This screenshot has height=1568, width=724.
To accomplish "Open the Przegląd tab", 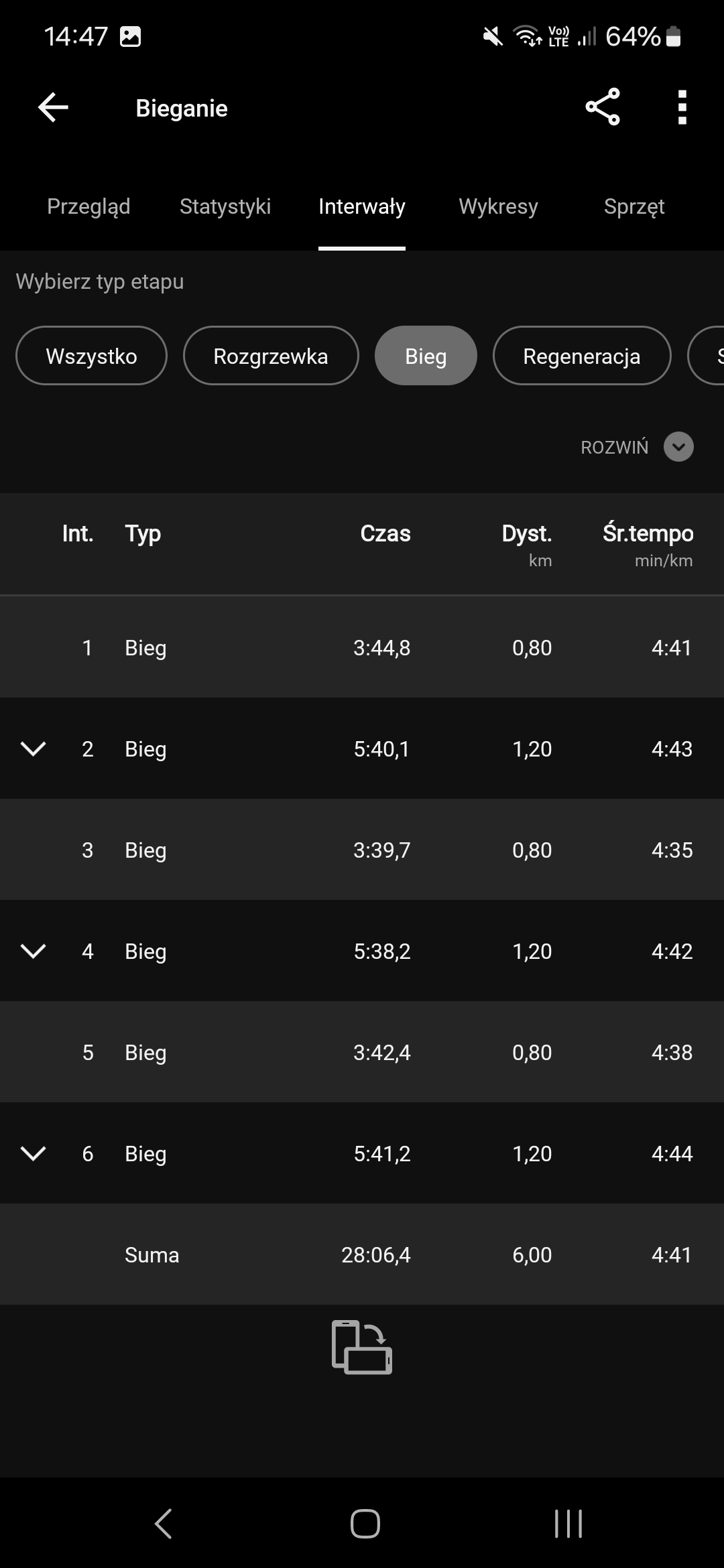I will (x=88, y=206).
